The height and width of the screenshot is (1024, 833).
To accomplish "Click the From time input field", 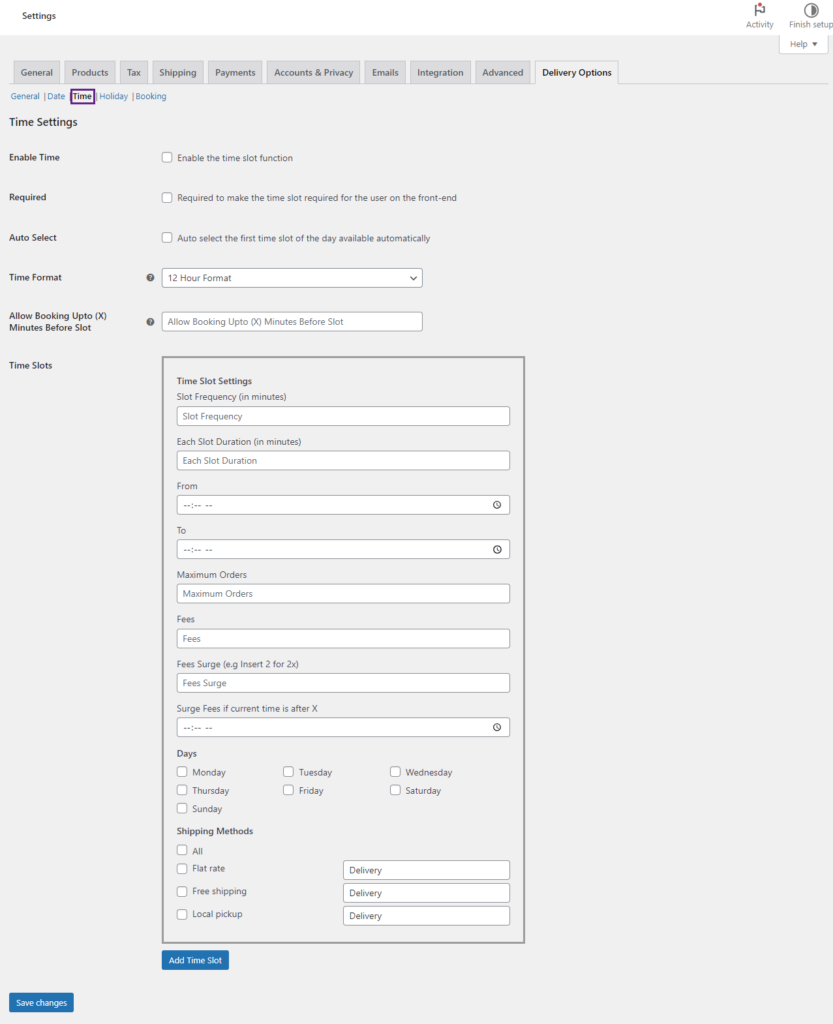I will coord(343,505).
